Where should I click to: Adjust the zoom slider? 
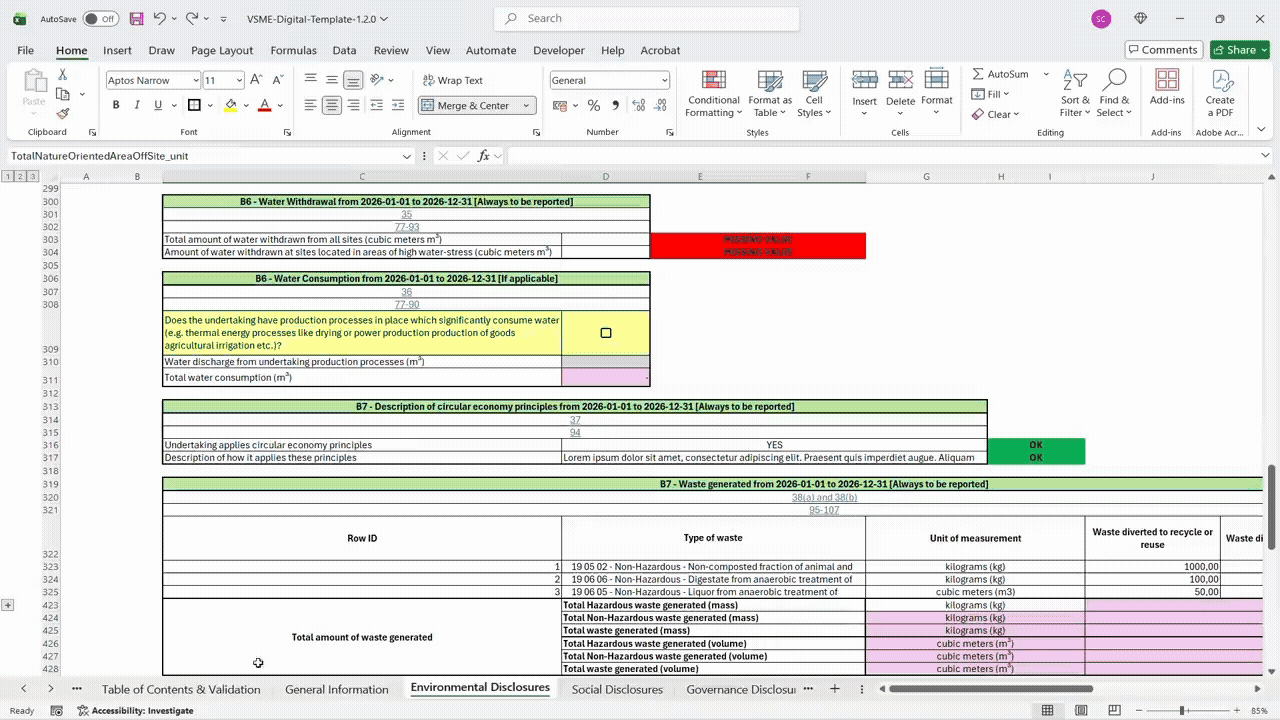click(1181, 711)
